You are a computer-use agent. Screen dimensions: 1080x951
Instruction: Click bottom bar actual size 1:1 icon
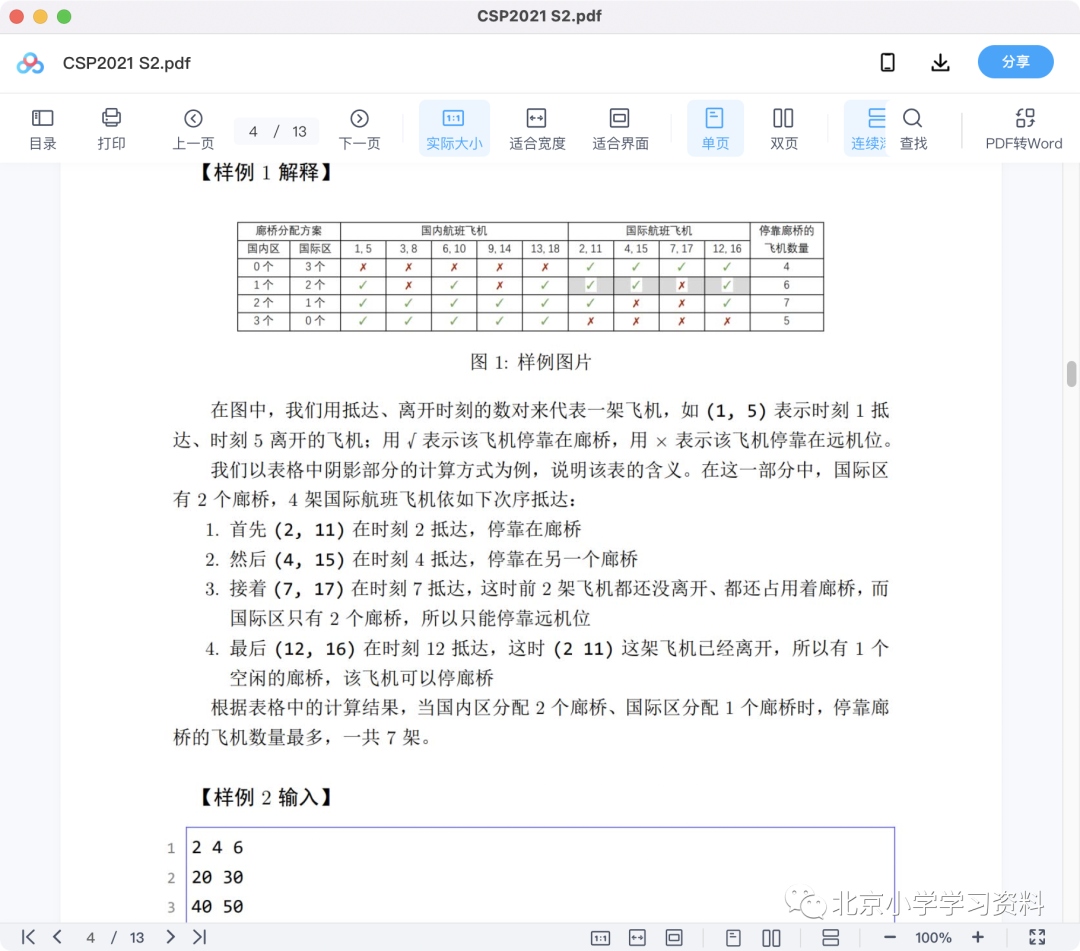600,937
